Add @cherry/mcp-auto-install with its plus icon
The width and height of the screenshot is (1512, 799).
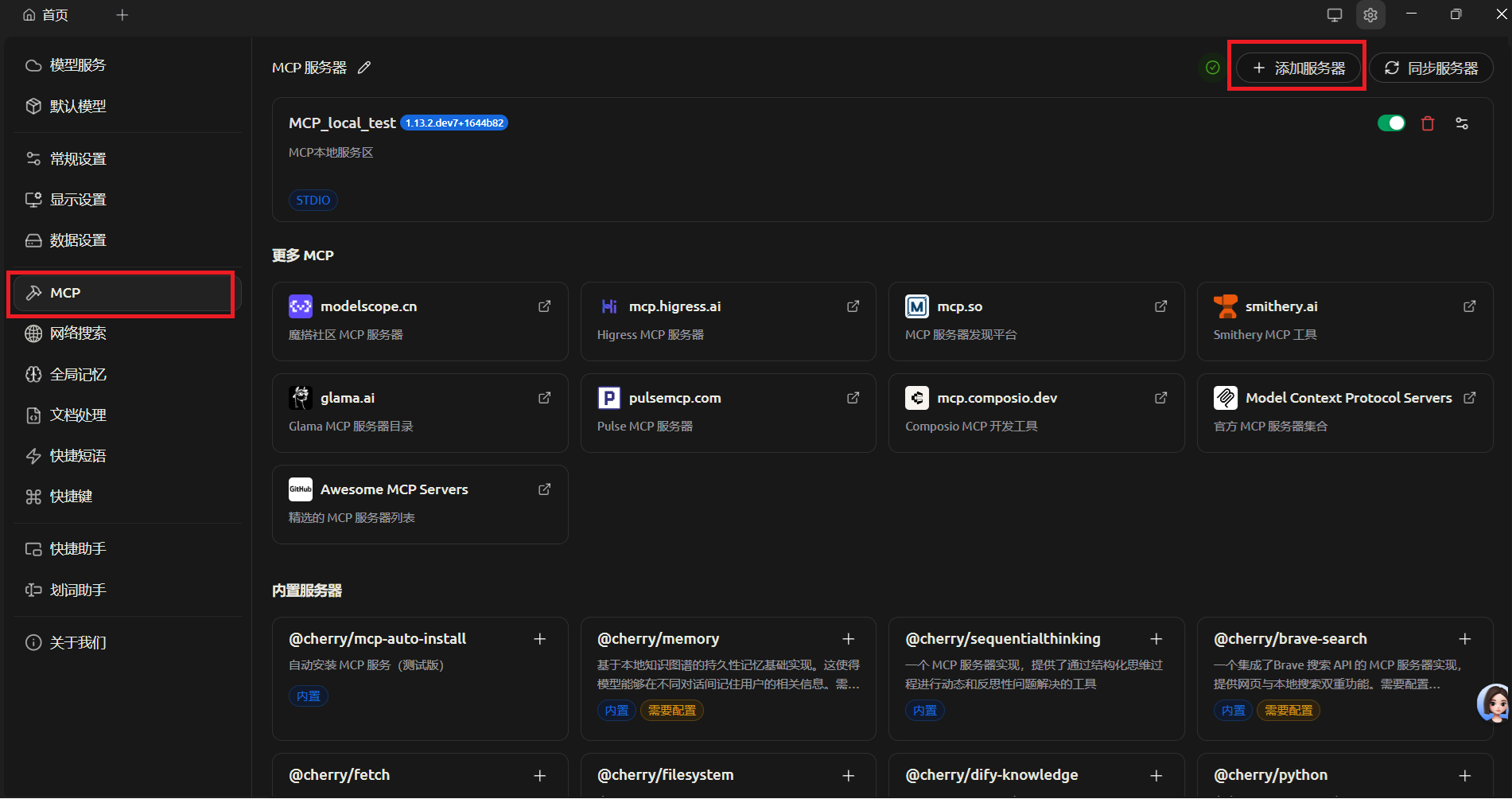[540, 639]
